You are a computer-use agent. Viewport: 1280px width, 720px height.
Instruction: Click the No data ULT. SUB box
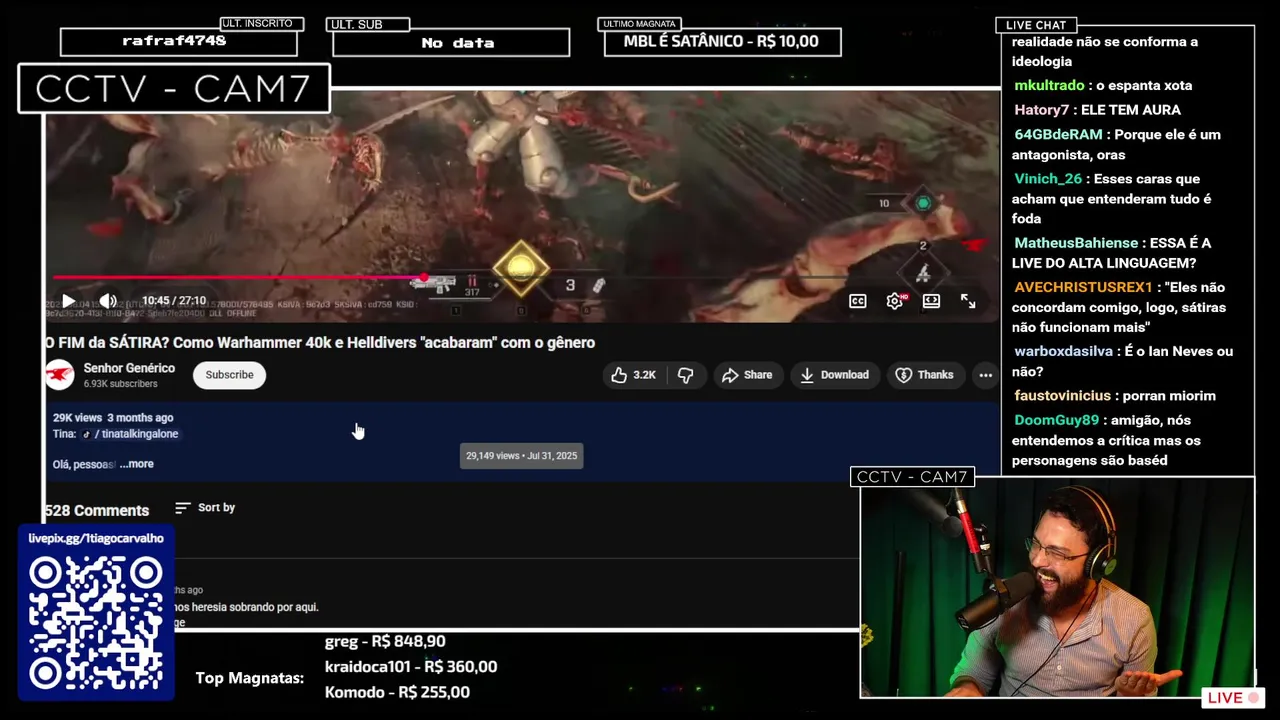pyautogui.click(x=451, y=42)
